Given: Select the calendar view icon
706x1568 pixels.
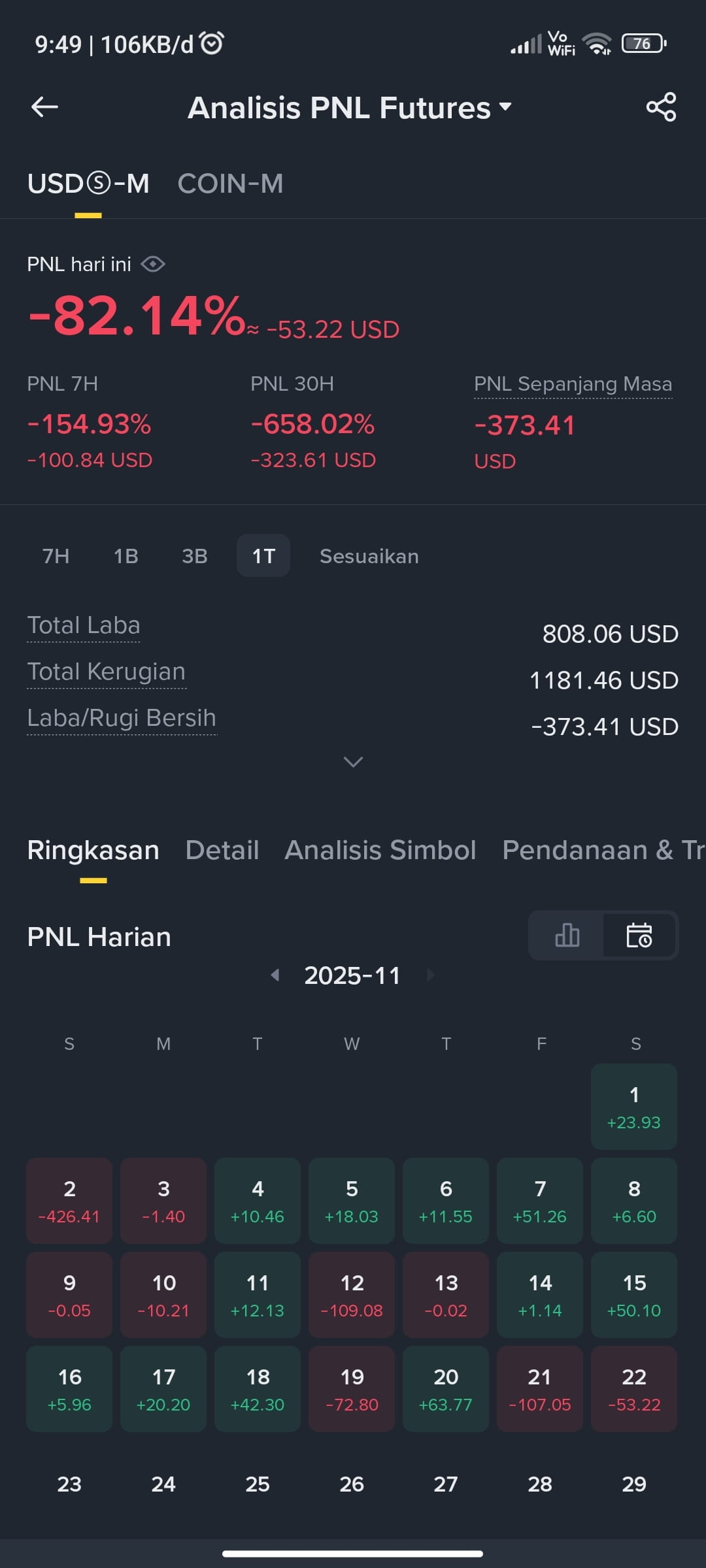Looking at the screenshot, I should coord(639,935).
